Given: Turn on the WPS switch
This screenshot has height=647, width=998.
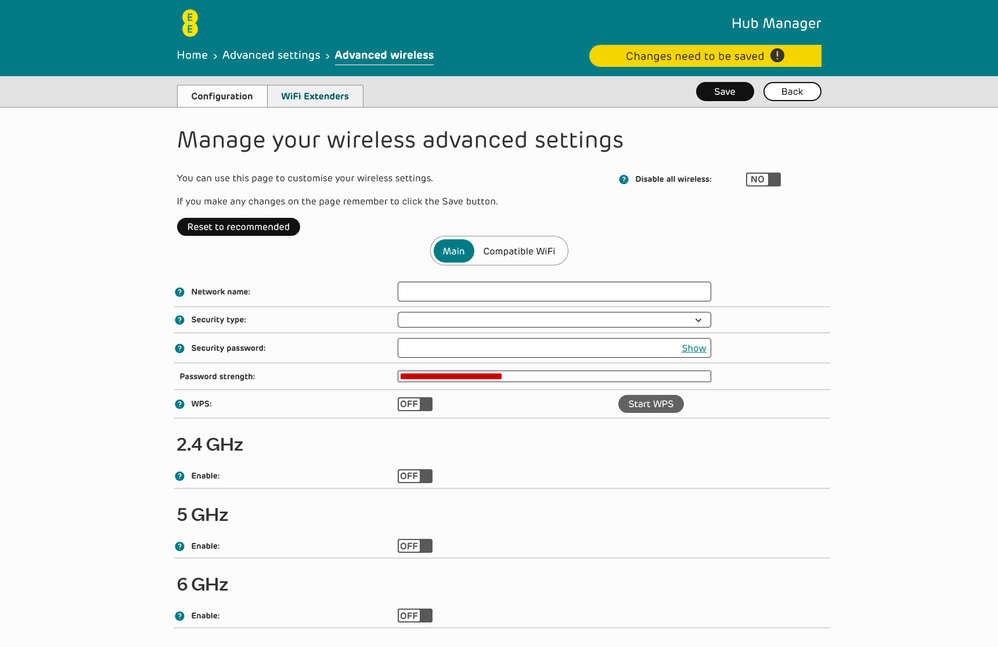Looking at the screenshot, I should [x=415, y=404].
